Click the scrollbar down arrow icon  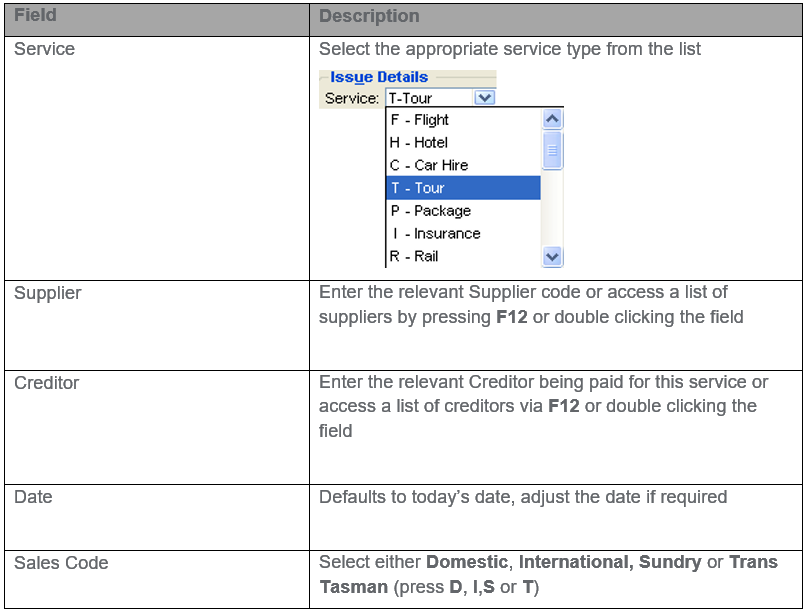[552, 257]
